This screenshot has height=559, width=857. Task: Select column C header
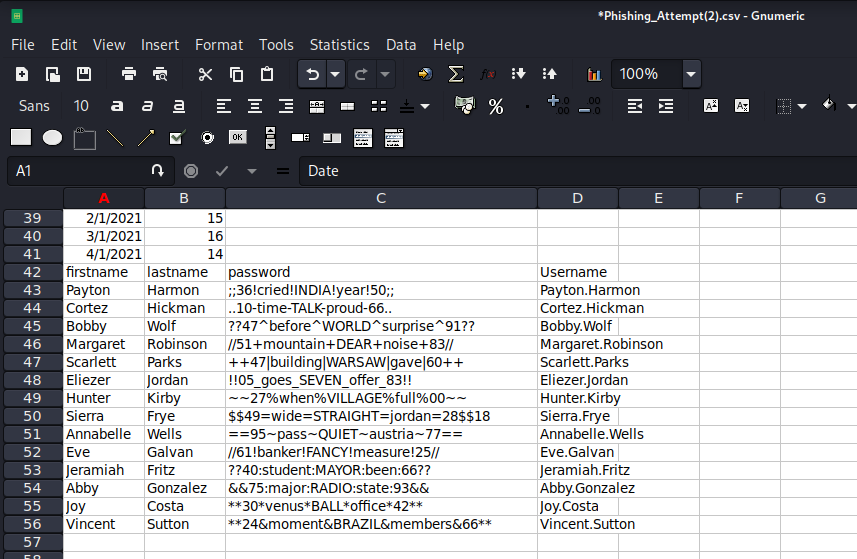pos(381,198)
